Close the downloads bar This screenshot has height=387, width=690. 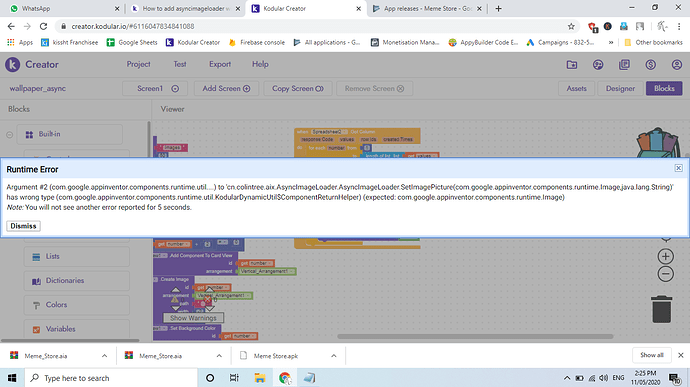tap(680, 355)
